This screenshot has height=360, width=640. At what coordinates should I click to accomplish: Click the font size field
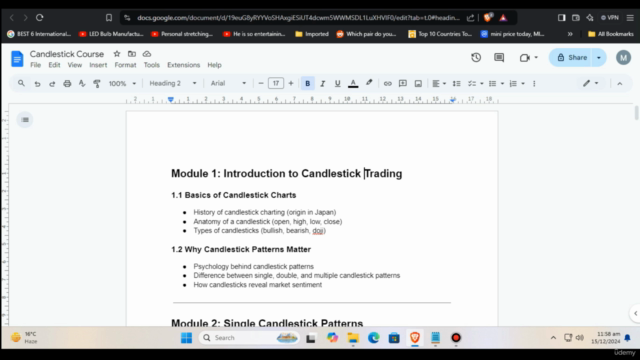coord(276,83)
